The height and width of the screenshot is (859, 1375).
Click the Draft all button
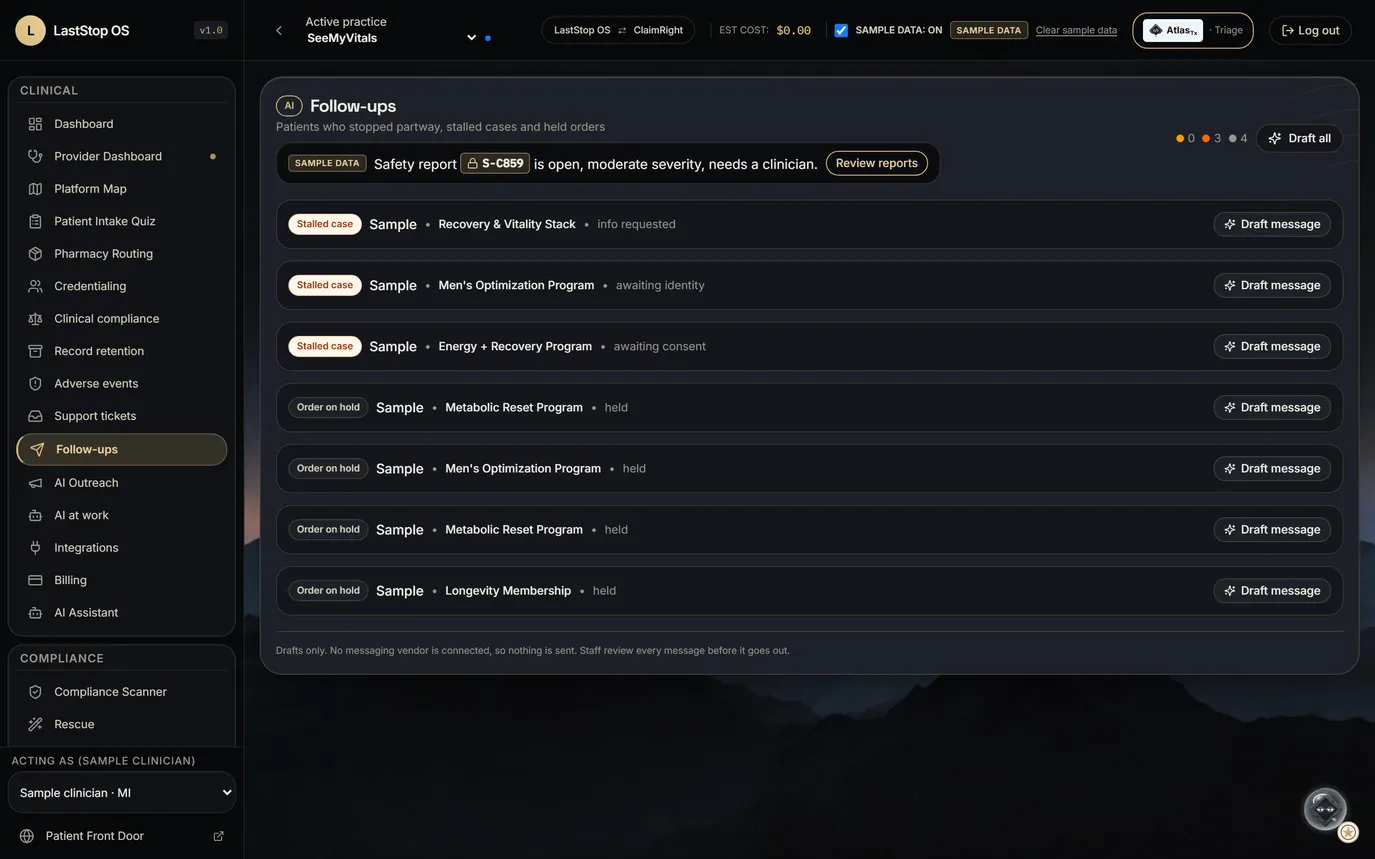click(x=1300, y=138)
